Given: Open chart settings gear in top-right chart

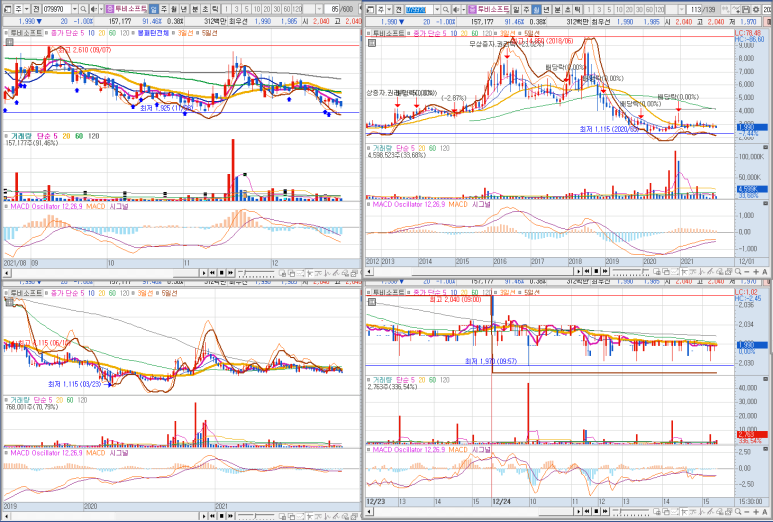Looking at the screenshot, I should click(755, 9).
